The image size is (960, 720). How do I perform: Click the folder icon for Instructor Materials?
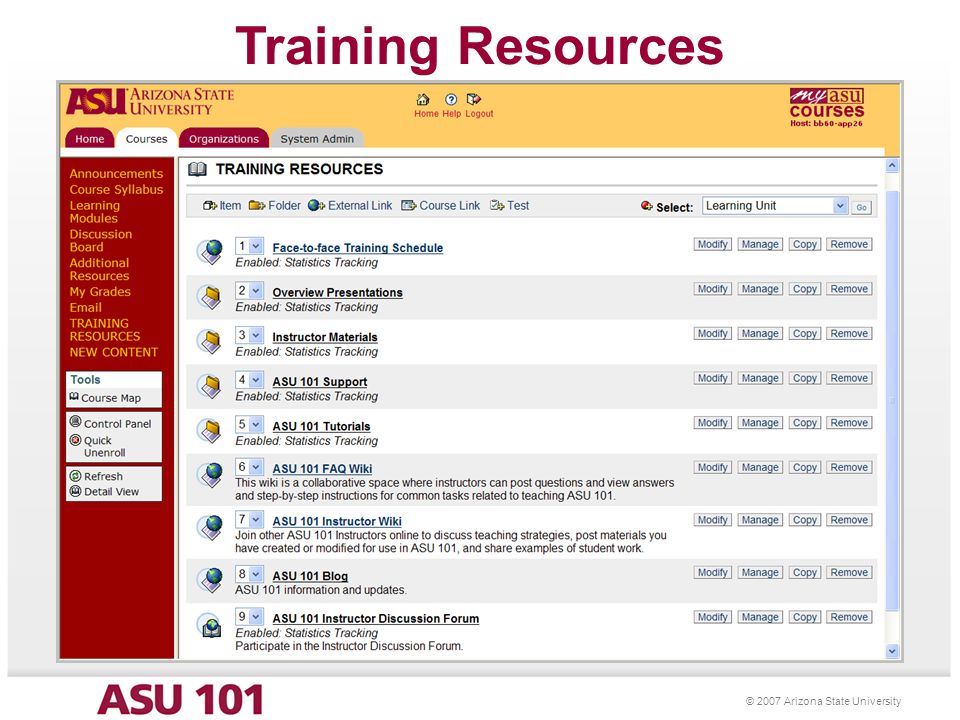pos(211,342)
